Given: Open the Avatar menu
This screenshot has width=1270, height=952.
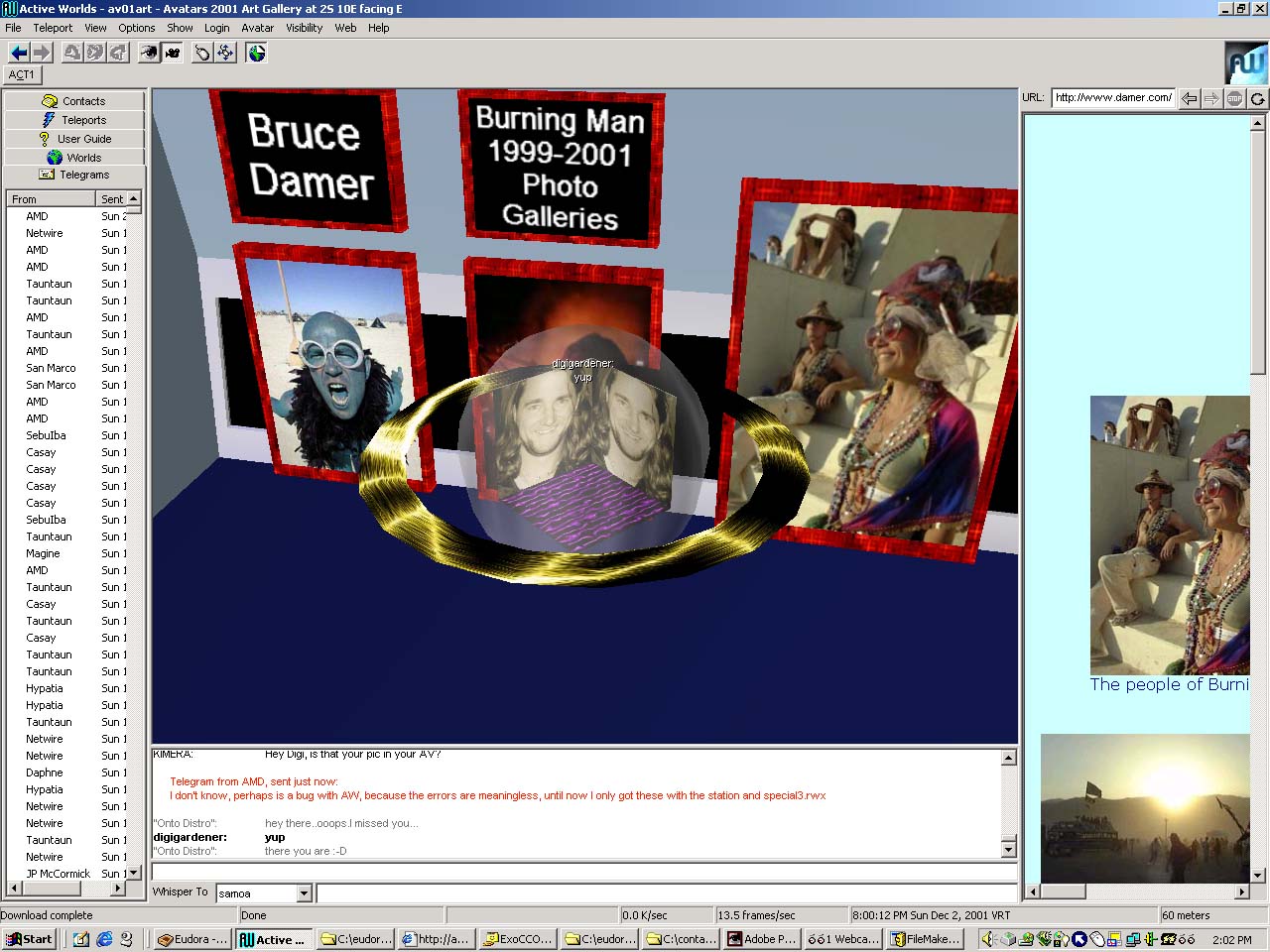Looking at the screenshot, I should [x=257, y=28].
